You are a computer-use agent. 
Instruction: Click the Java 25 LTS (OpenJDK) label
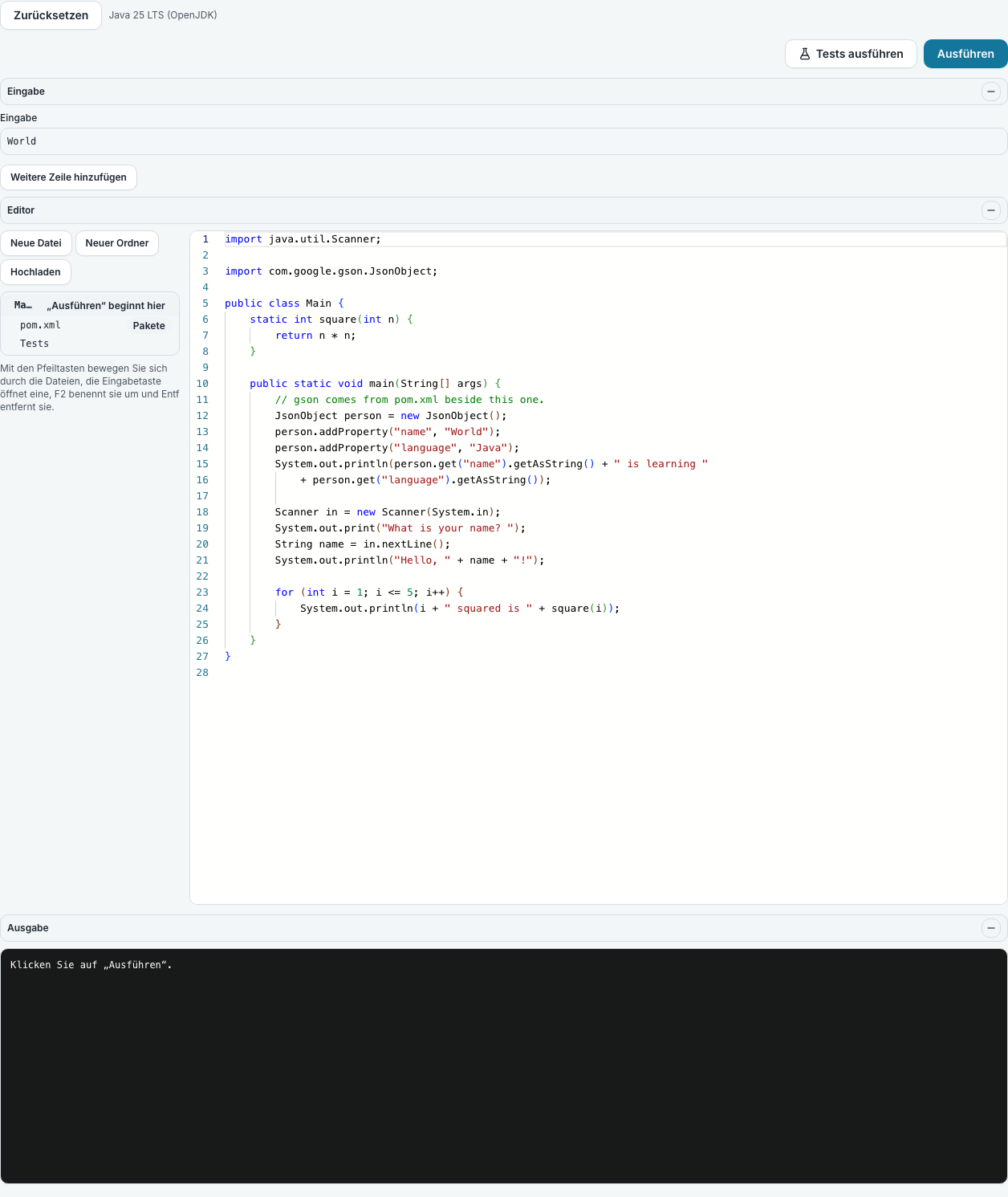163,15
